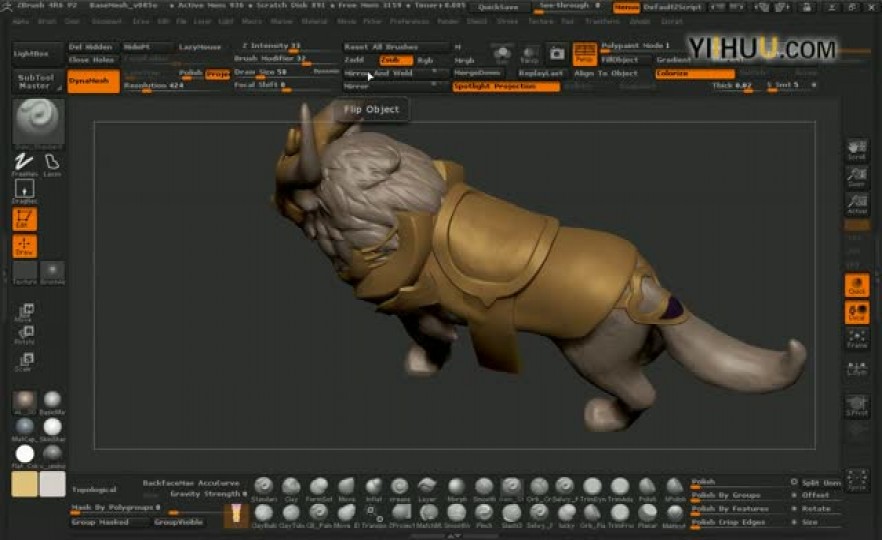Toggle the orange DynaMesh button
882x540 pixels.
coord(93,81)
